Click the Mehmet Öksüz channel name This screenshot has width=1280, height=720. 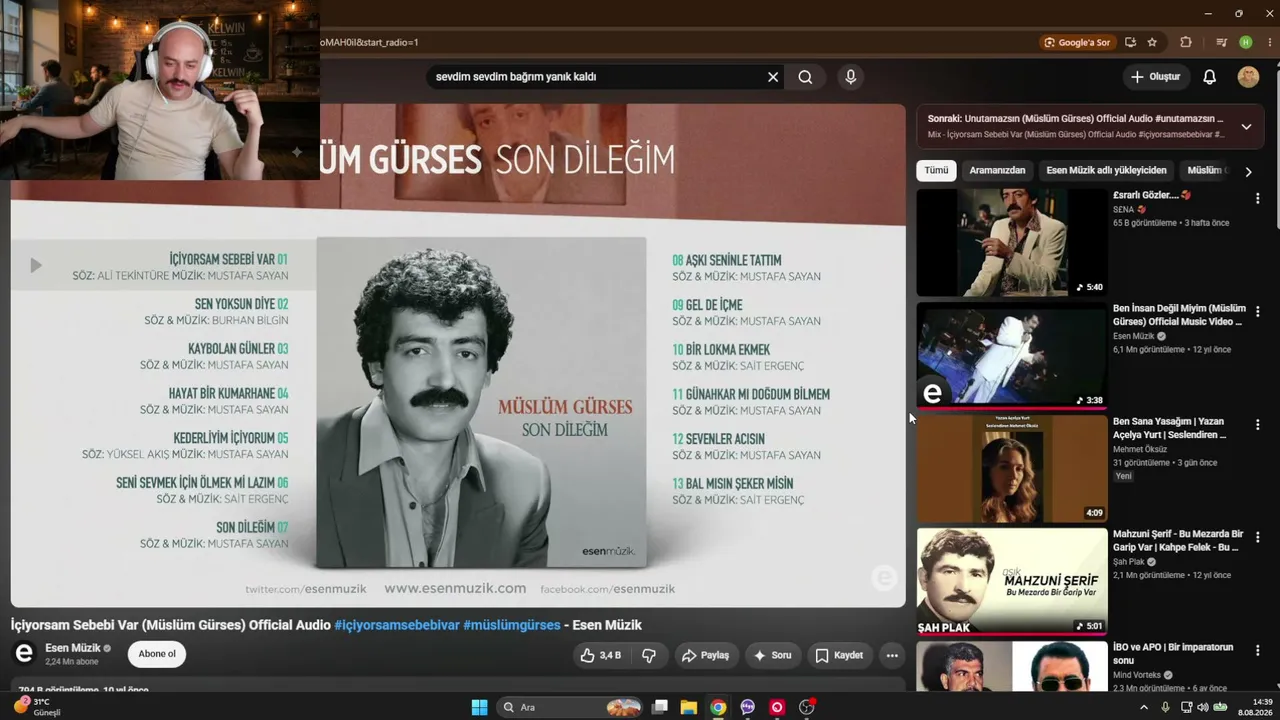tap(1140, 449)
